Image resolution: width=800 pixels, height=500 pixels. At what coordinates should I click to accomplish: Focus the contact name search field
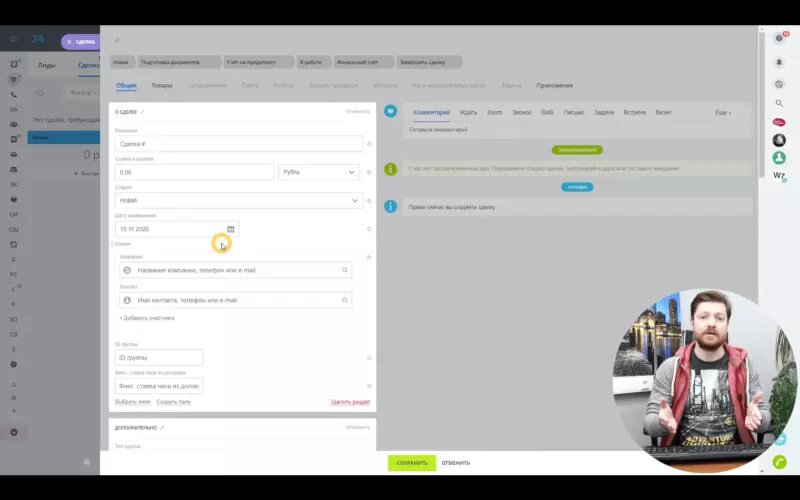click(x=236, y=300)
